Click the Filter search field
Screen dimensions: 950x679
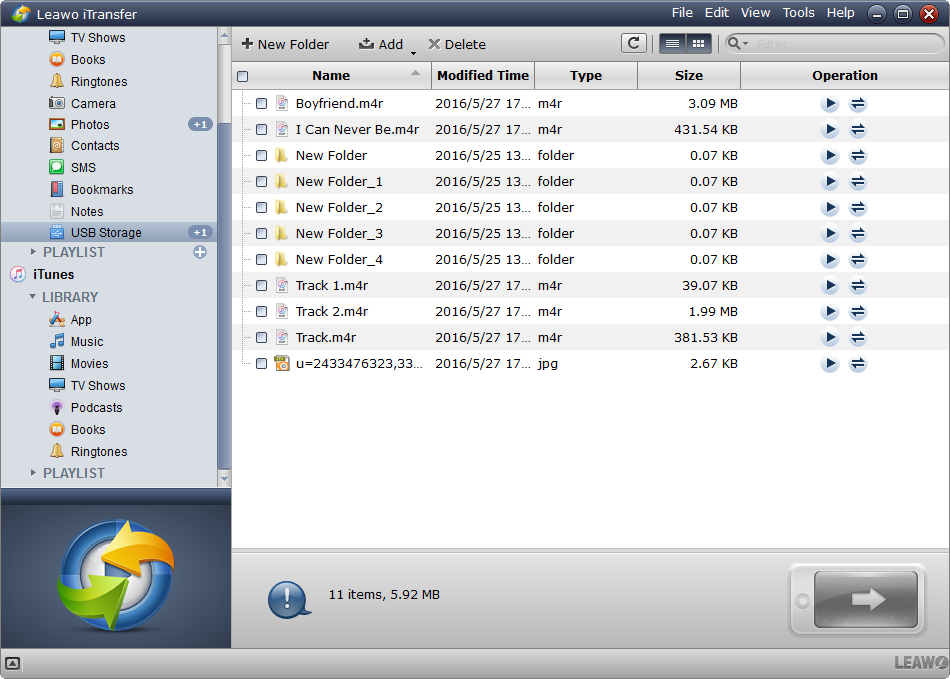click(845, 44)
